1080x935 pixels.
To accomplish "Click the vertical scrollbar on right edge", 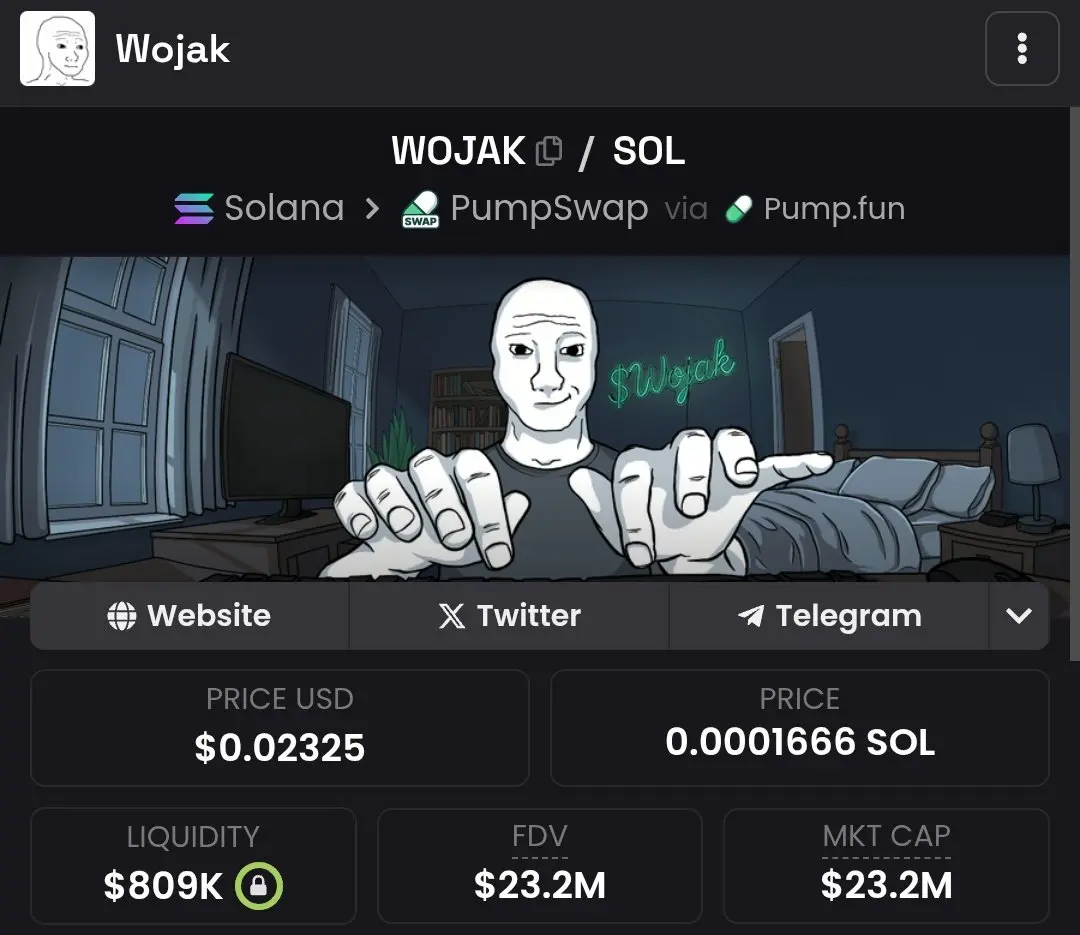I will pyautogui.click(x=1074, y=384).
